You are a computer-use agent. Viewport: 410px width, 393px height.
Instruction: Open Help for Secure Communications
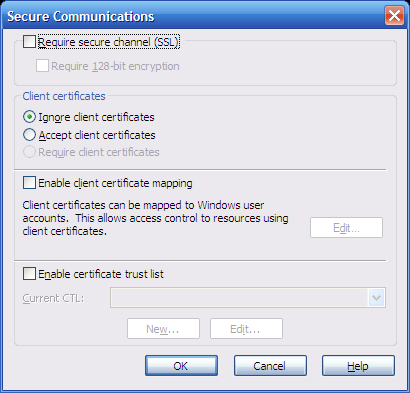pyautogui.click(x=358, y=366)
